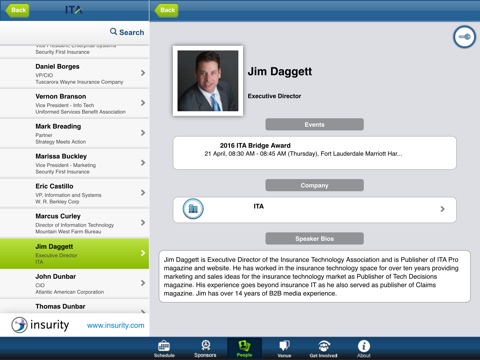Select Thomas Dunbar name in list
Image resolution: width=480 pixels, height=360 pixels.
pyautogui.click(x=60, y=306)
